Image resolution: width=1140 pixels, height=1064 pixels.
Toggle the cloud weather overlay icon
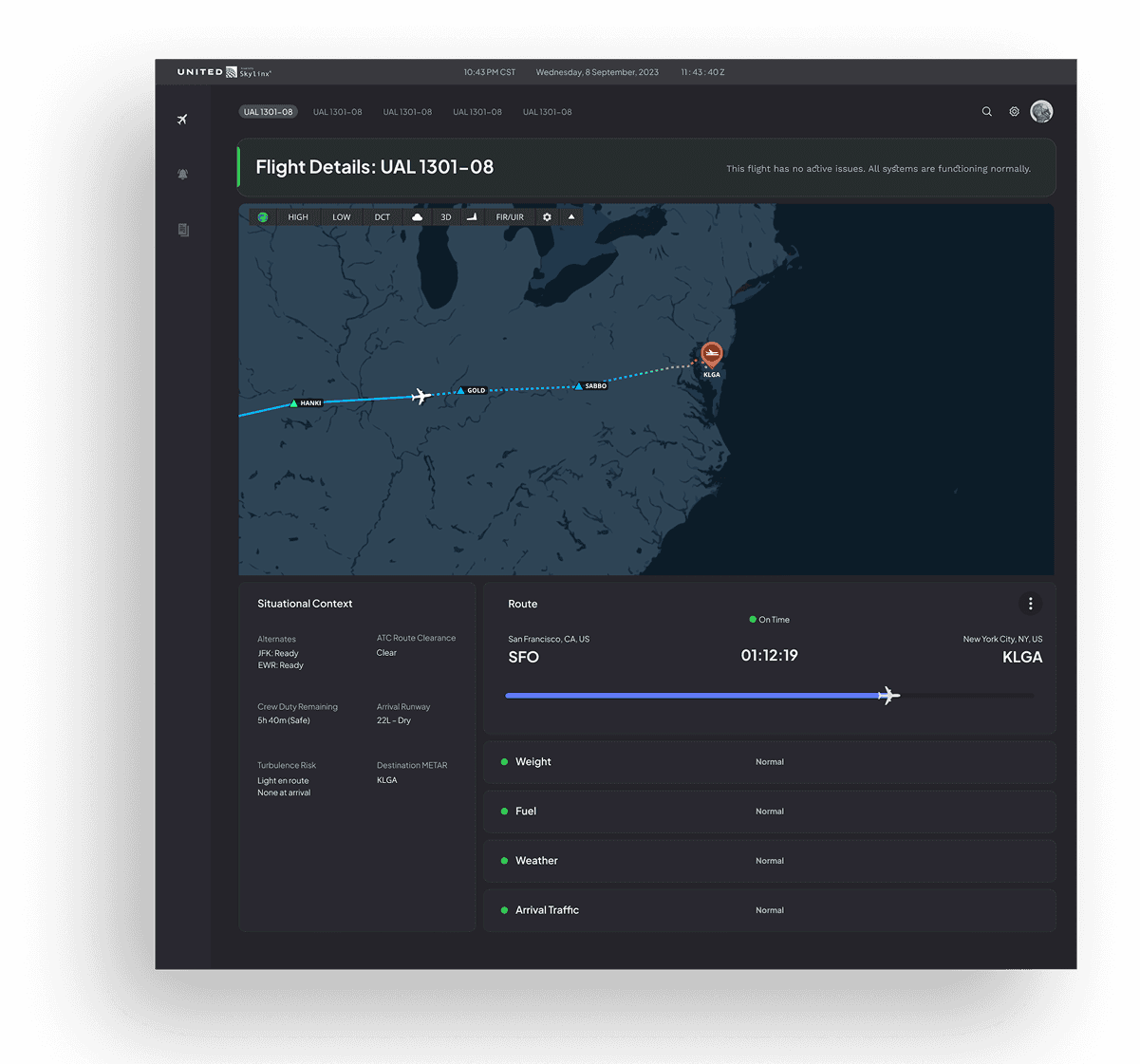tap(418, 216)
